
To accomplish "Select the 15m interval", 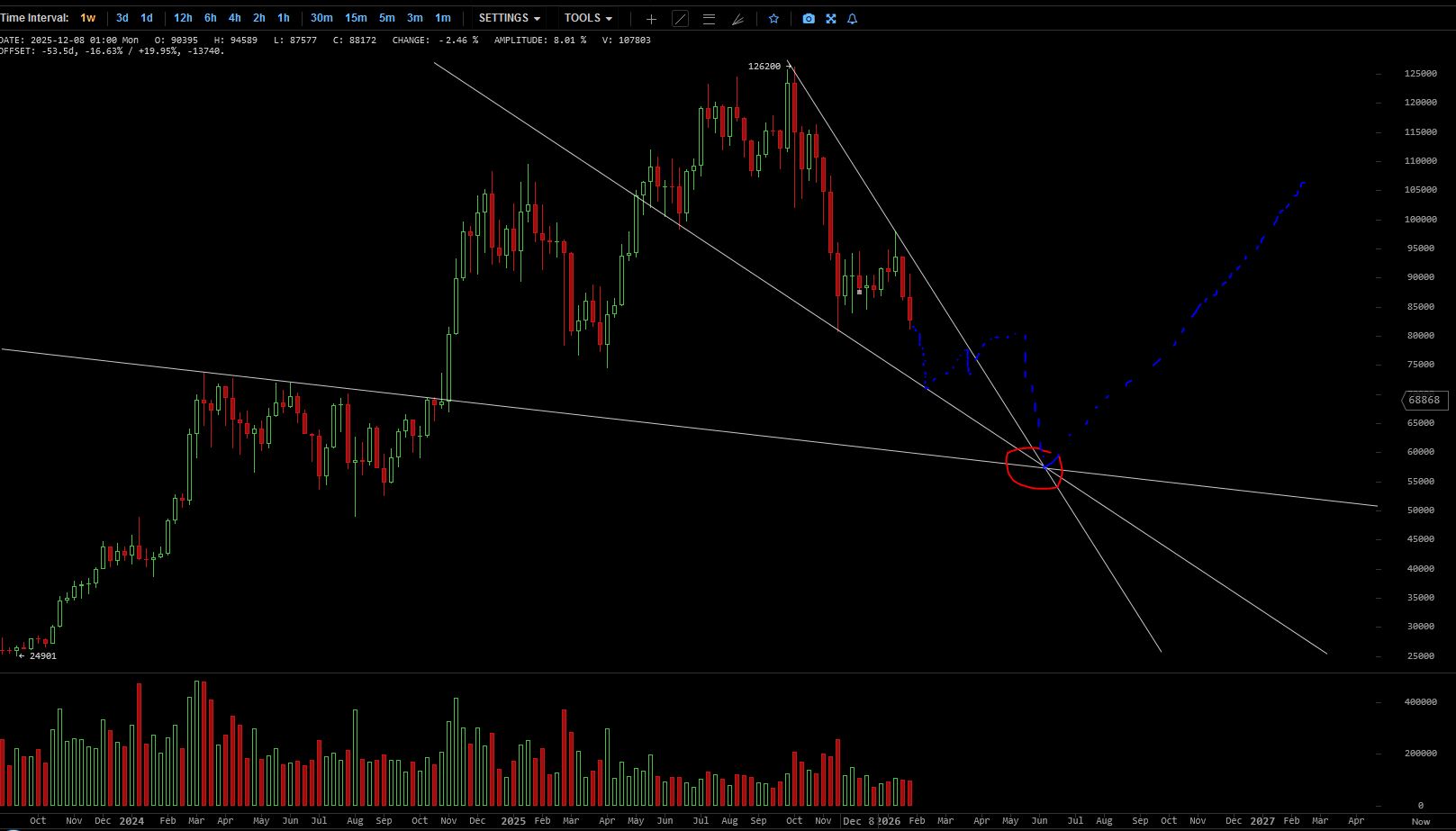I will (x=356, y=18).
